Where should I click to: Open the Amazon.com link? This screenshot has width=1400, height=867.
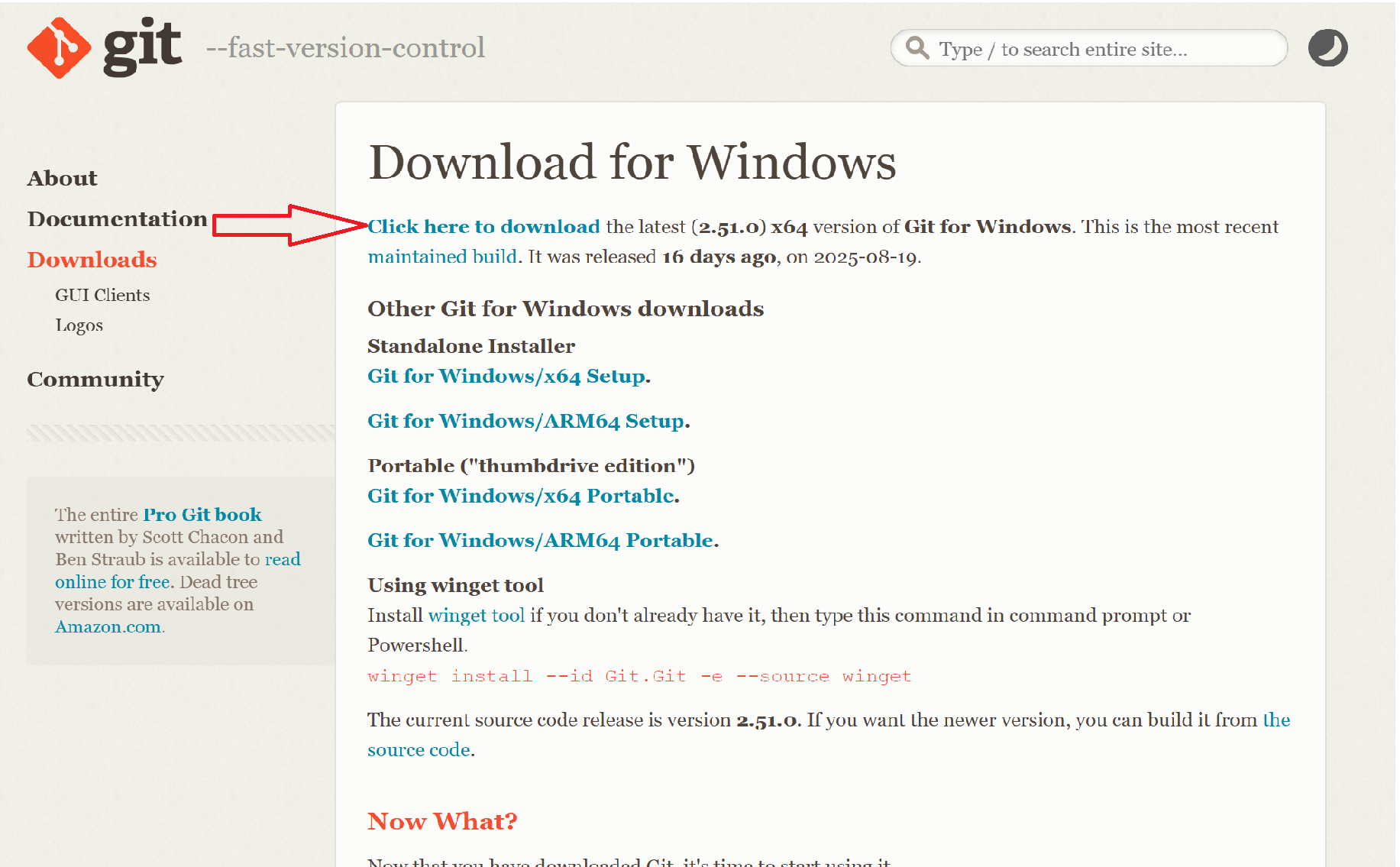(108, 627)
